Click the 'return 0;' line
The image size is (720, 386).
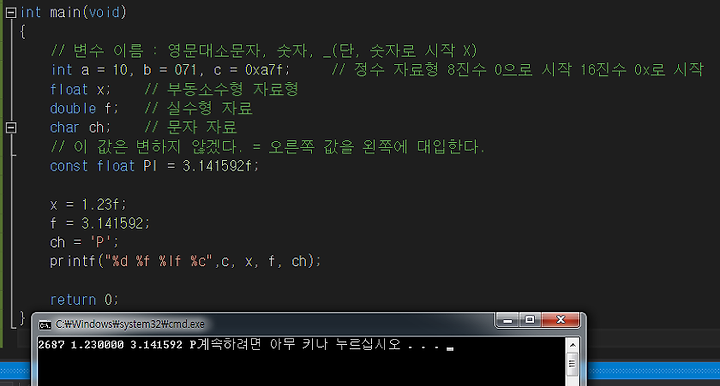(x=84, y=300)
